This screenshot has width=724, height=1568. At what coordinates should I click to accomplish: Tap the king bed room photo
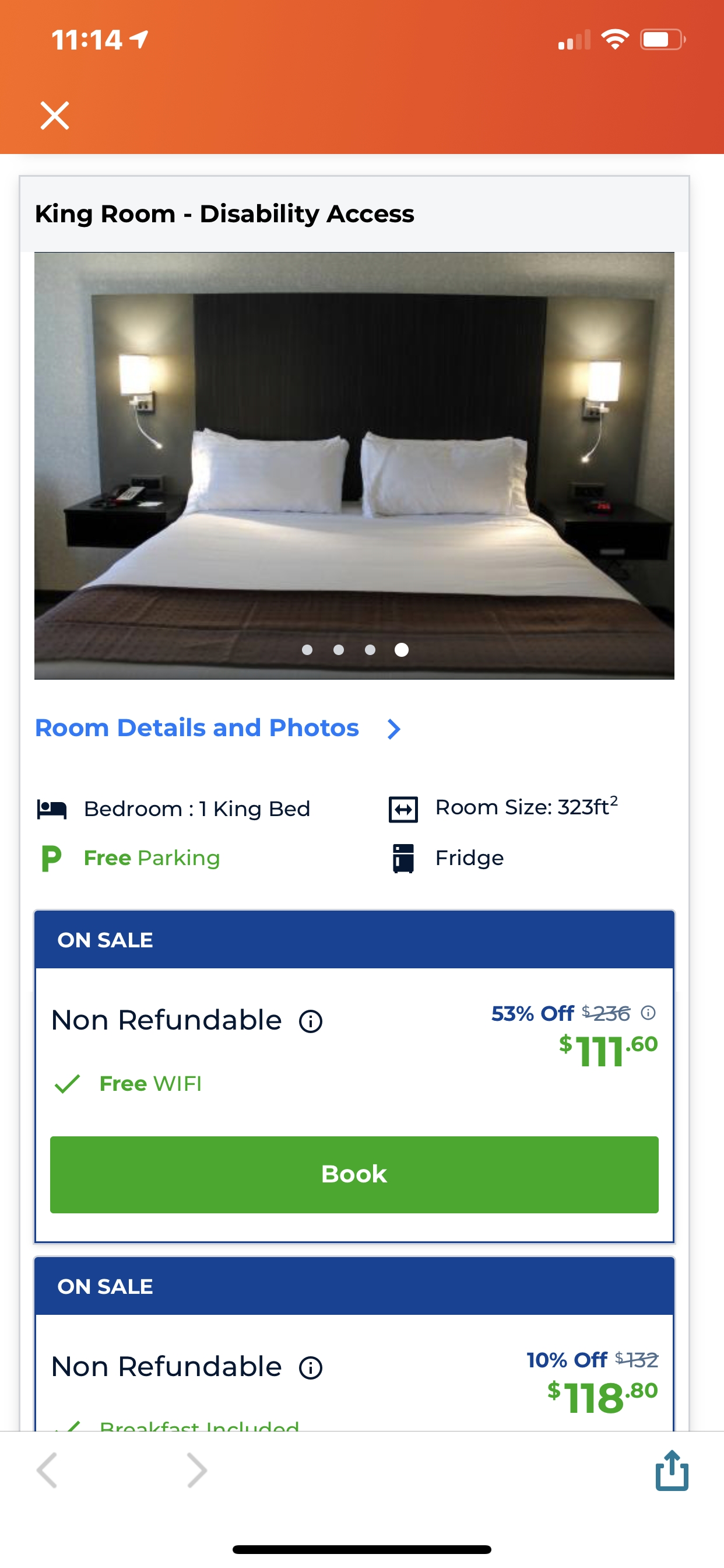pos(354,463)
